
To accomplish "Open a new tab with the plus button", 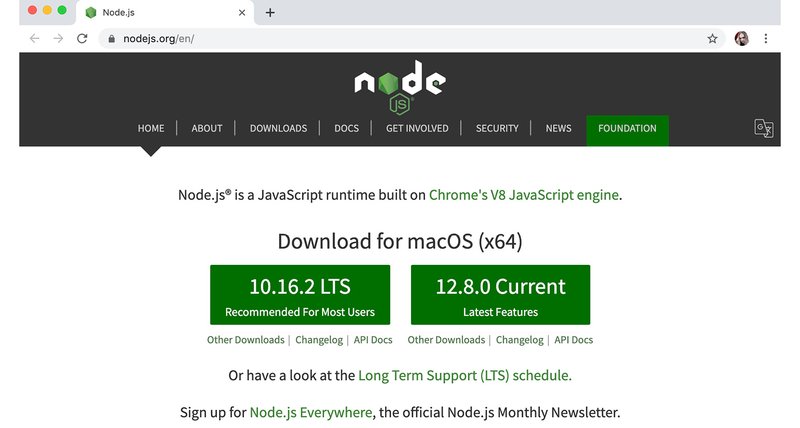I will [270, 13].
